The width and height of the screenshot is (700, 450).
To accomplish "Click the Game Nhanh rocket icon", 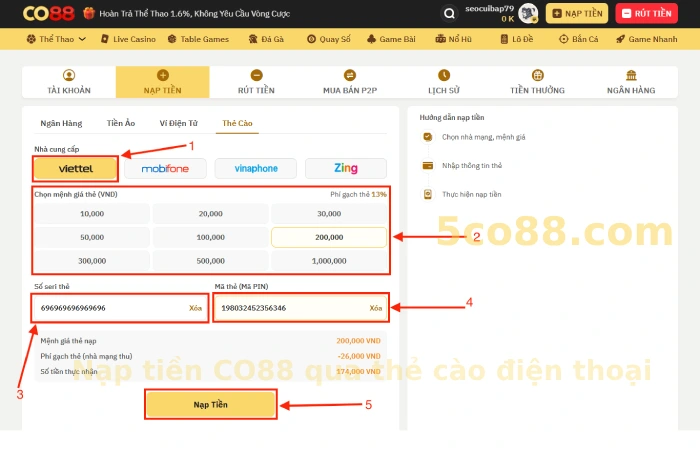I will click(620, 39).
